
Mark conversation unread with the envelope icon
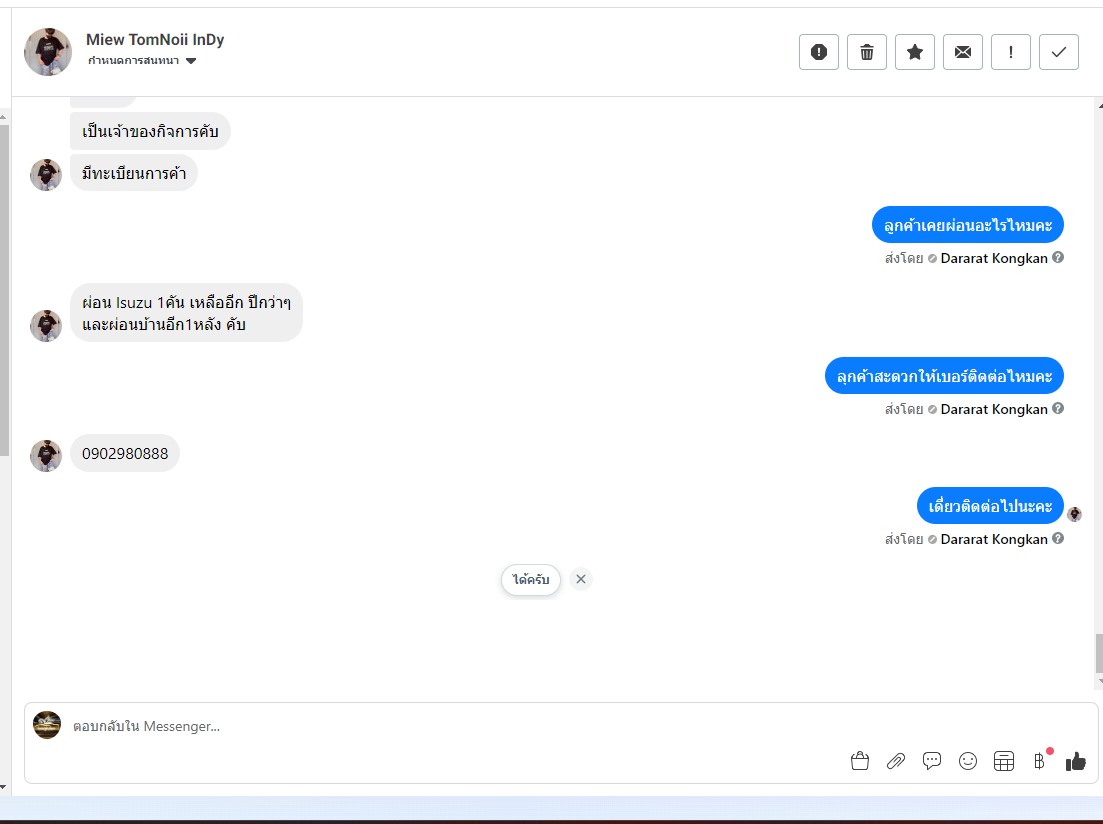click(x=962, y=52)
